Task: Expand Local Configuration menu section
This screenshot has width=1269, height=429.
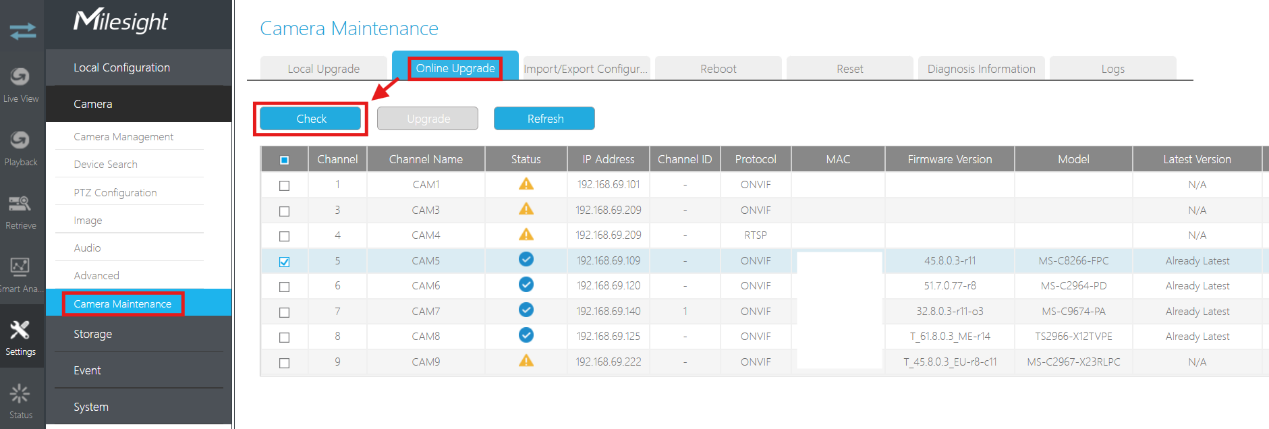Action: [139, 68]
